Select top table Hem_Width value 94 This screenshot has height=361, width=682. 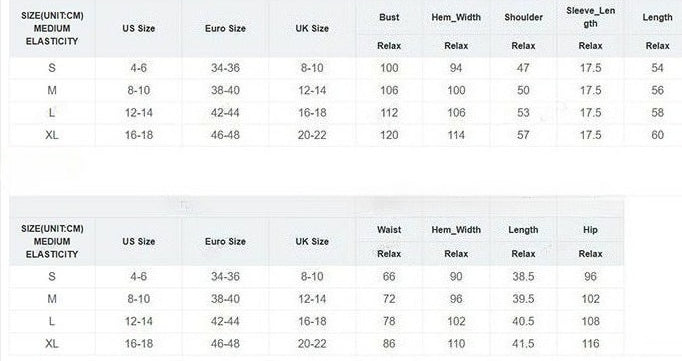coord(456,68)
